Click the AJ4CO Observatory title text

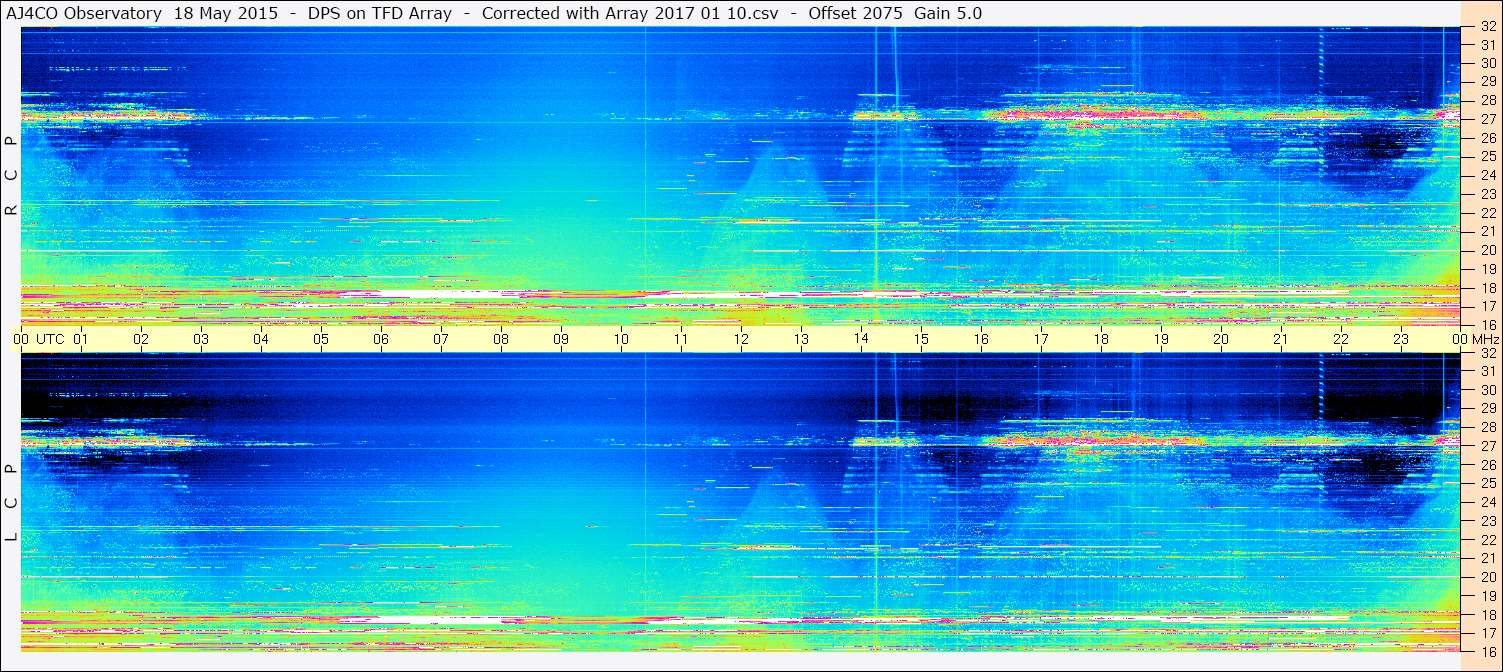pos(84,13)
